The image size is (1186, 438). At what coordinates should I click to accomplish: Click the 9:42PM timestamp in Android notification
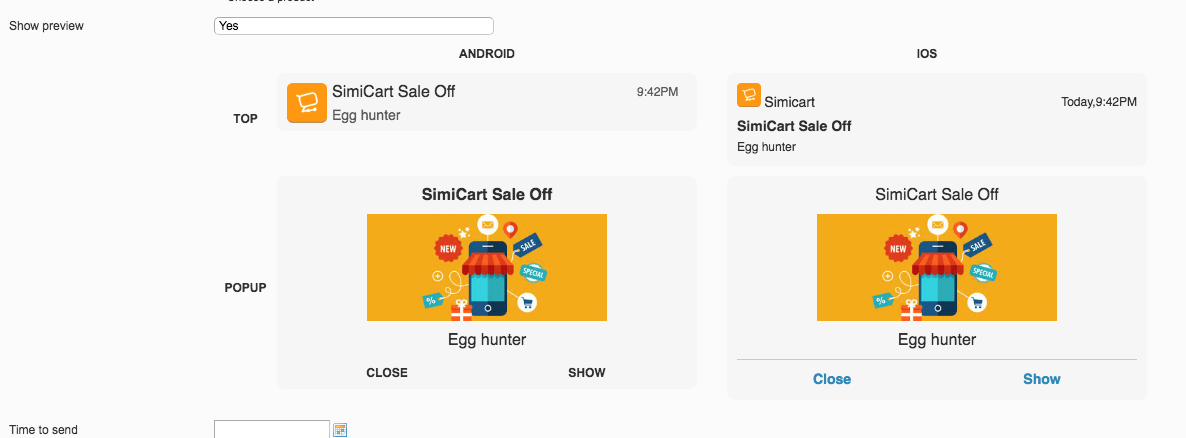point(657,92)
